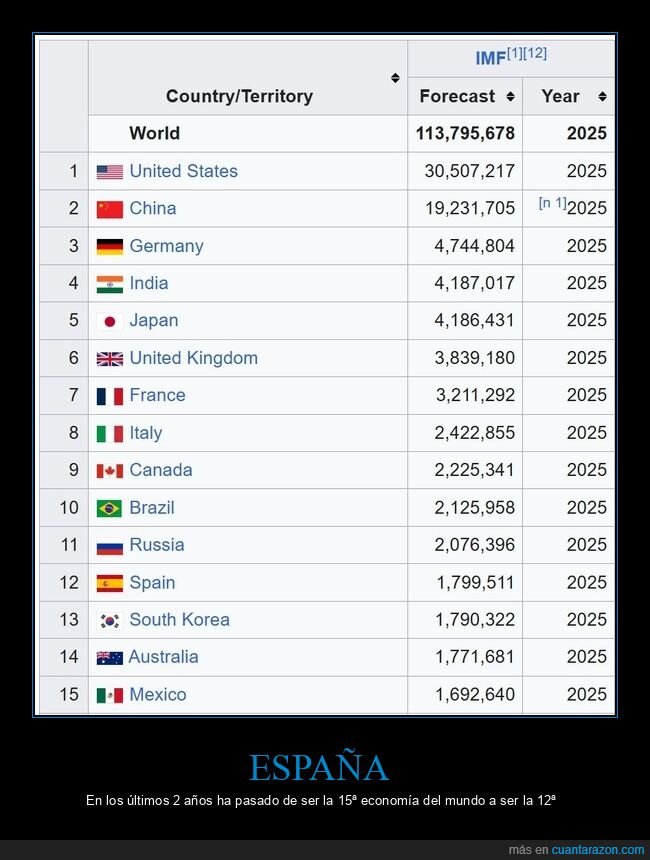Sort the table by Year column
The width and height of the screenshot is (650, 860).
[602, 95]
